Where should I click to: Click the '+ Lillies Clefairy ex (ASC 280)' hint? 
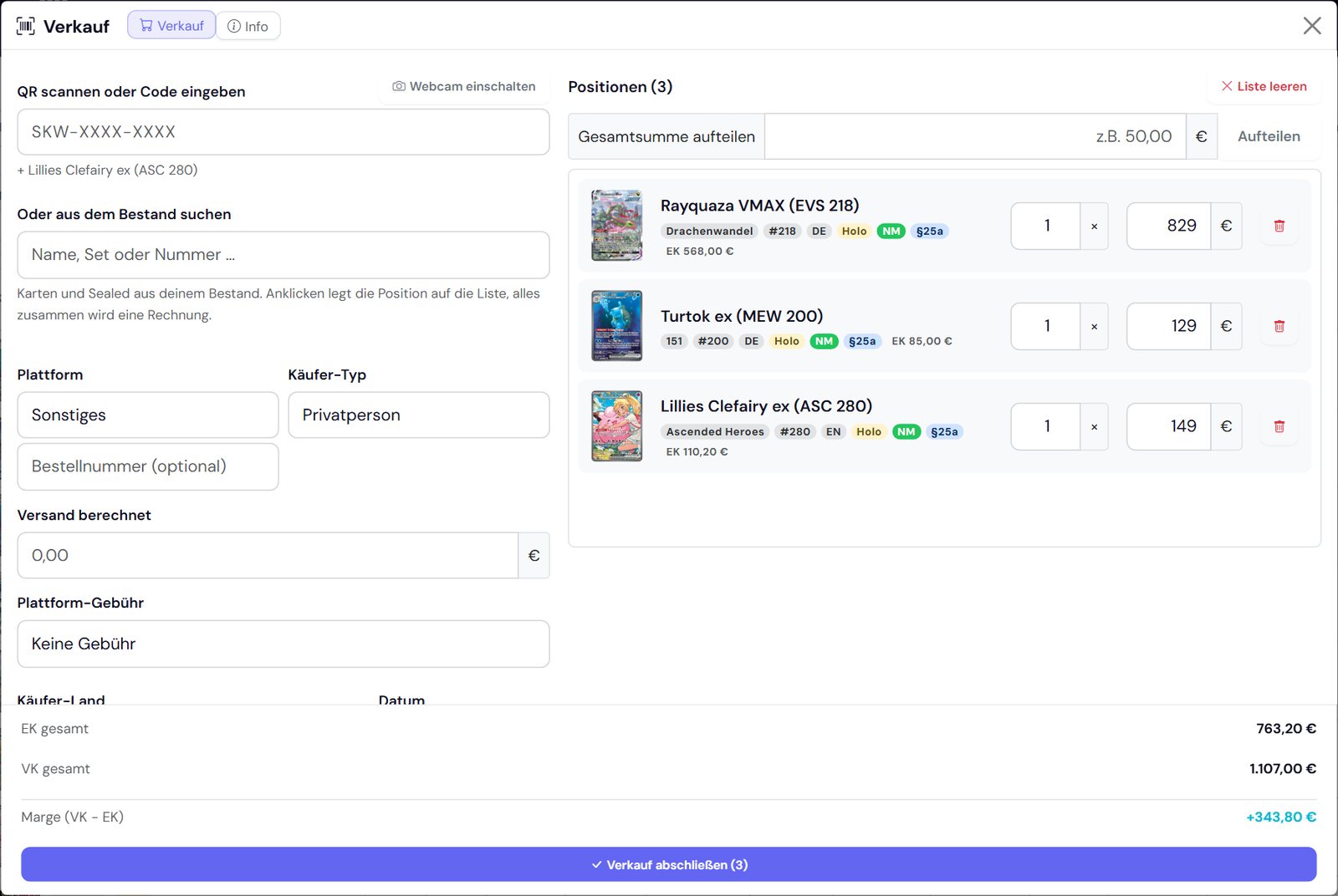(x=107, y=170)
